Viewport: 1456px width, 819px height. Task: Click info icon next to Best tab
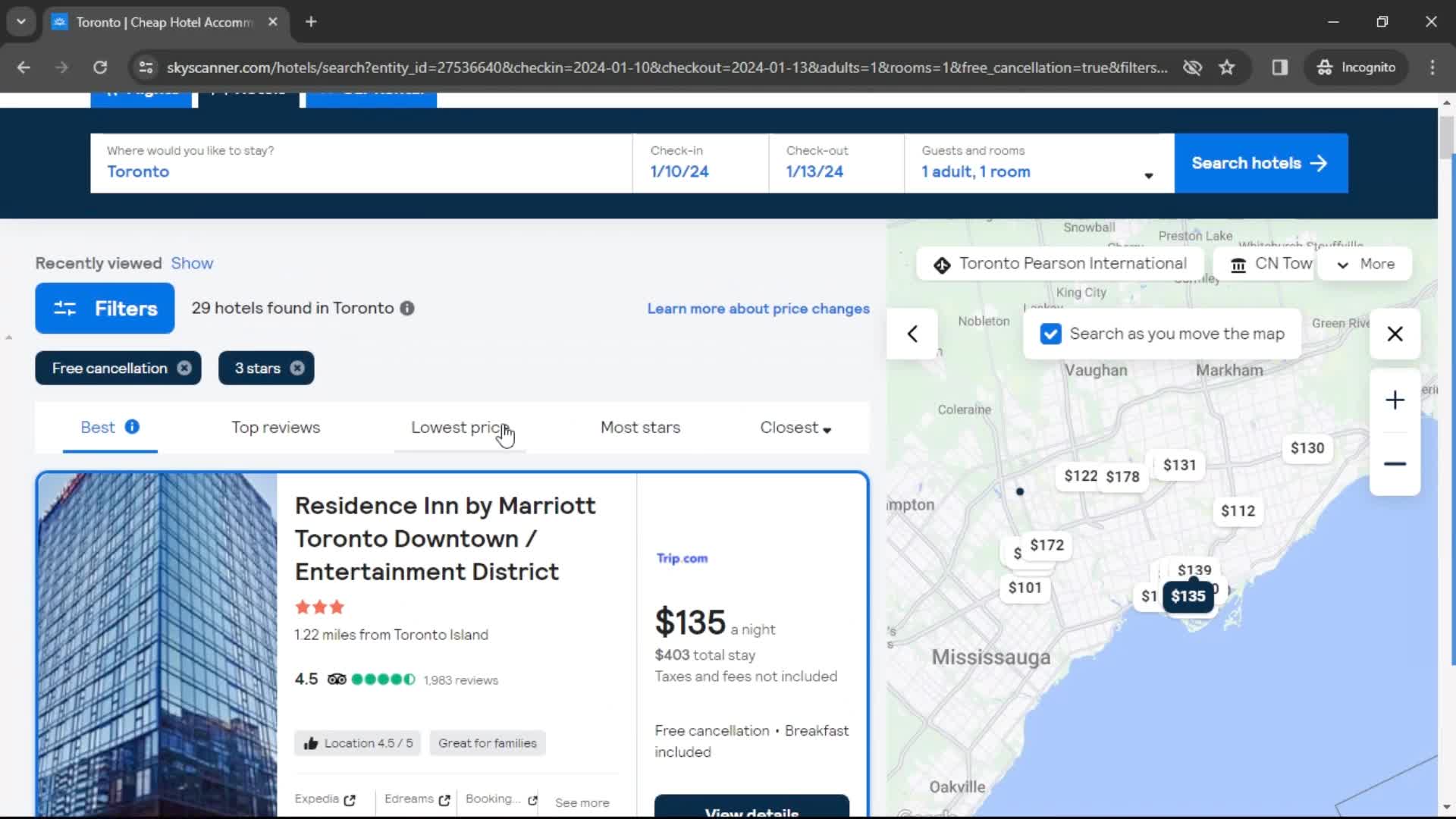(132, 426)
